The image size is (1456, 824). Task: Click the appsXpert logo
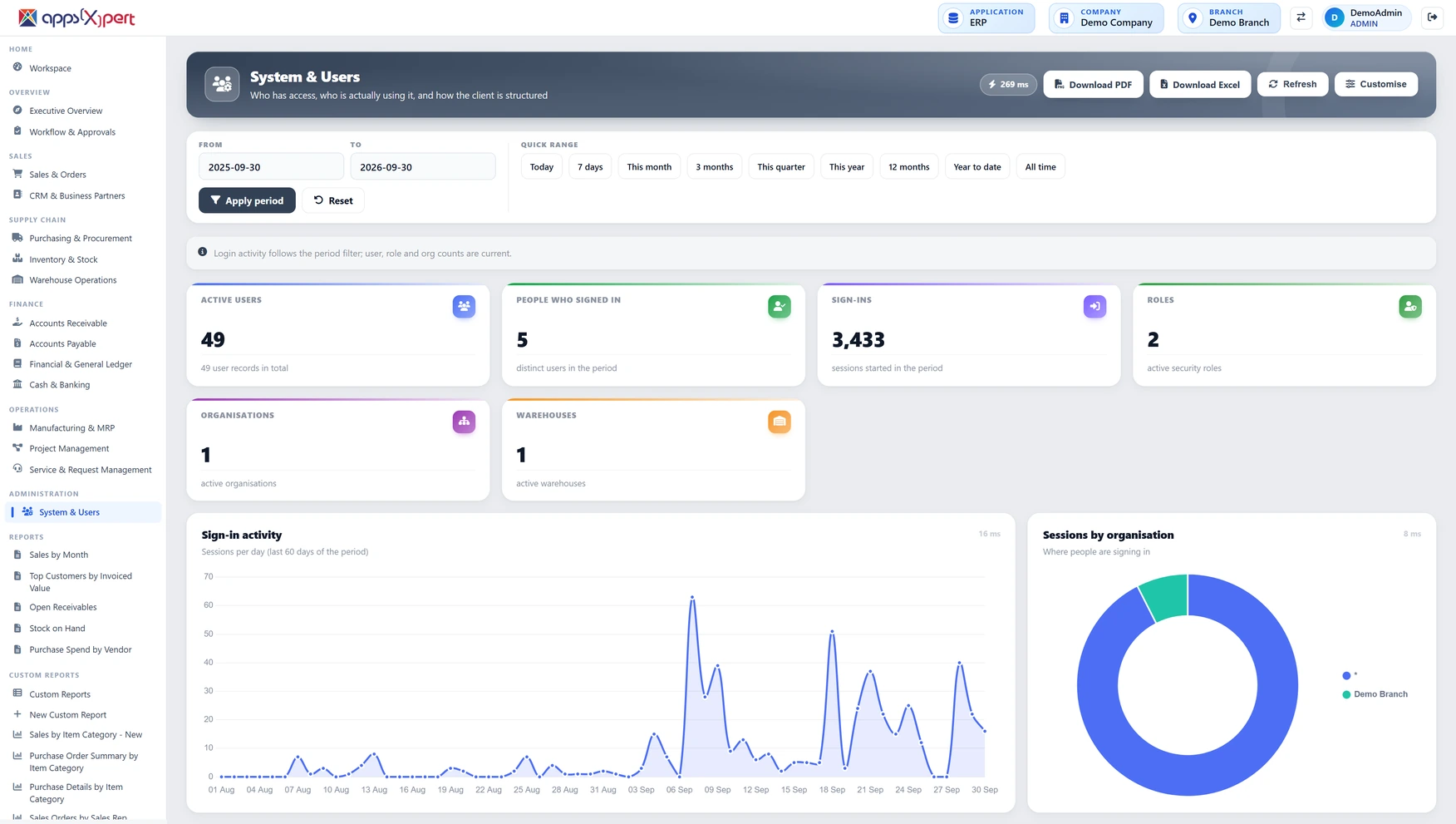pyautogui.click(x=76, y=17)
